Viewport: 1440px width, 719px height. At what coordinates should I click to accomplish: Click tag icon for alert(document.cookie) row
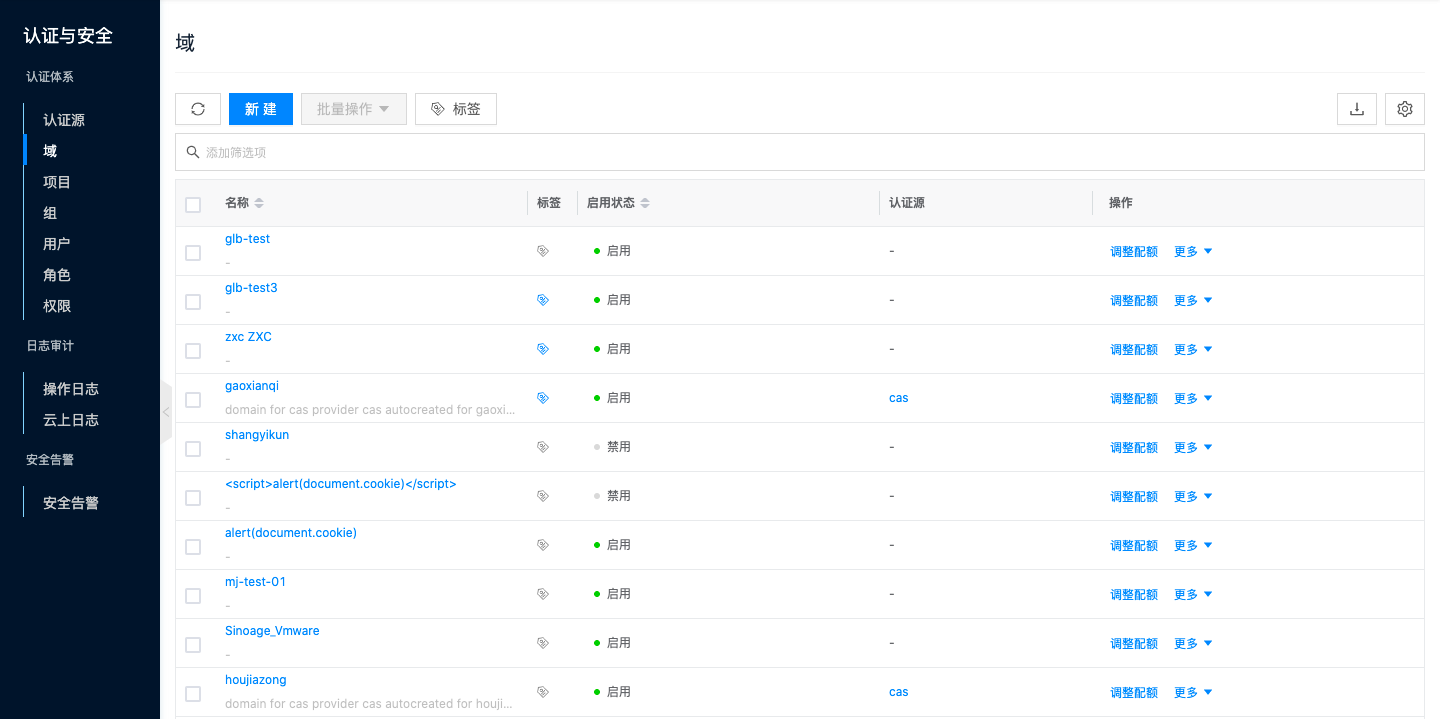pos(543,545)
